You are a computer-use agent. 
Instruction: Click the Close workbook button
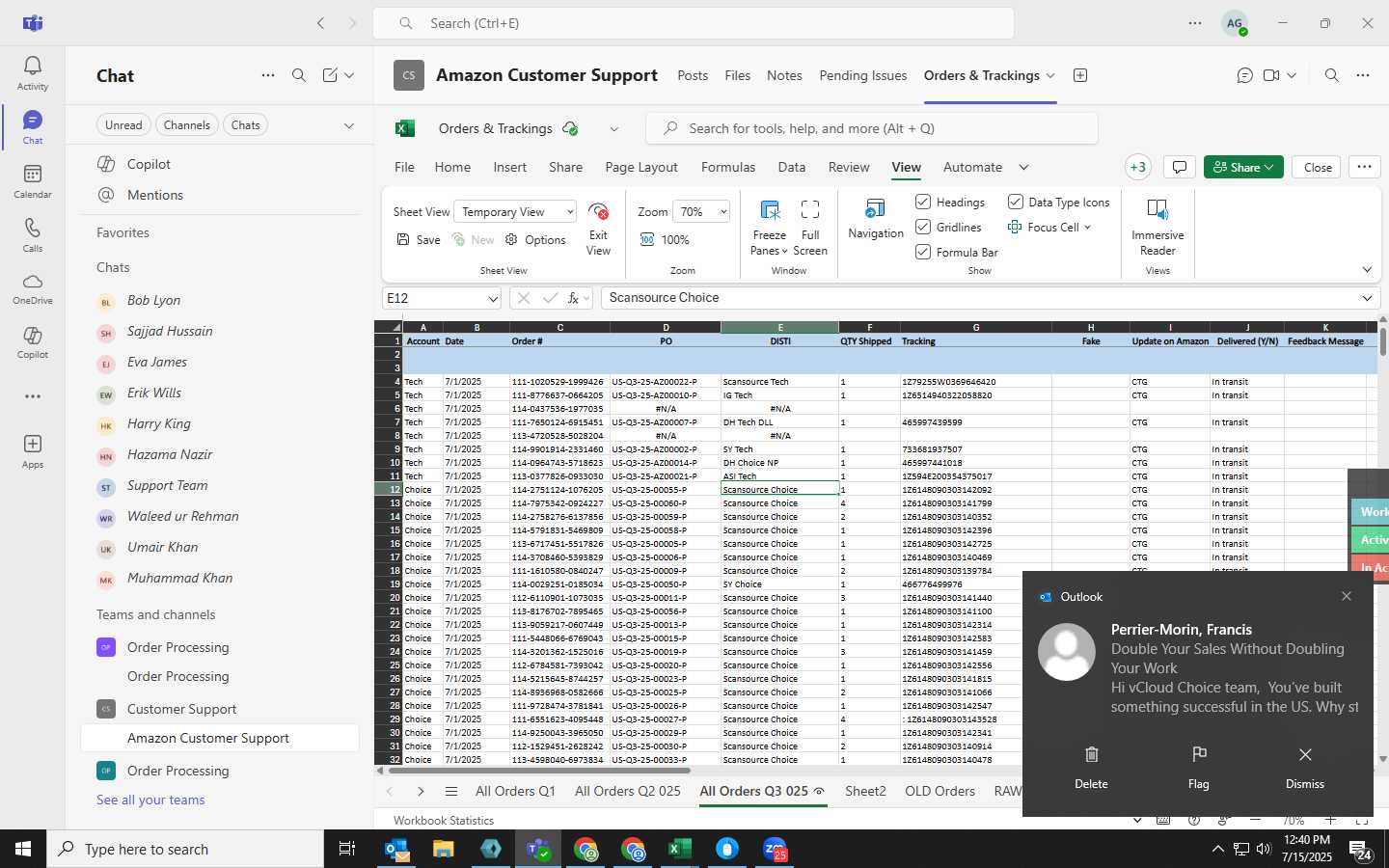(1318, 167)
